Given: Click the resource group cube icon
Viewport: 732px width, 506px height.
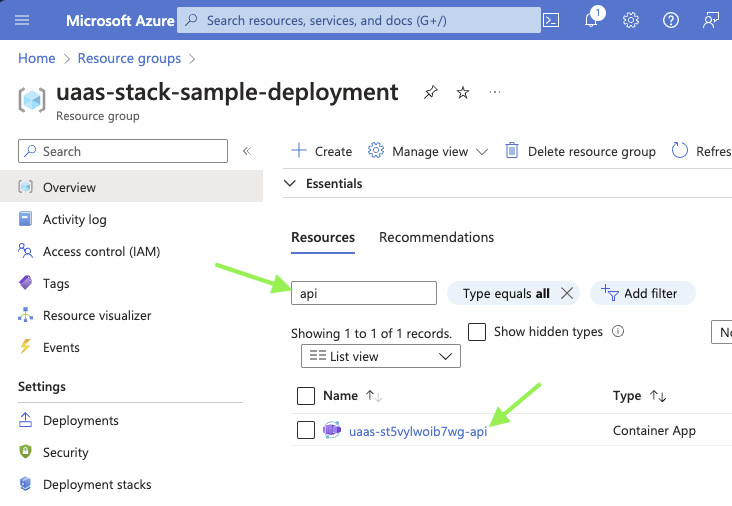Looking at the screenshot, I should (32, 100).
